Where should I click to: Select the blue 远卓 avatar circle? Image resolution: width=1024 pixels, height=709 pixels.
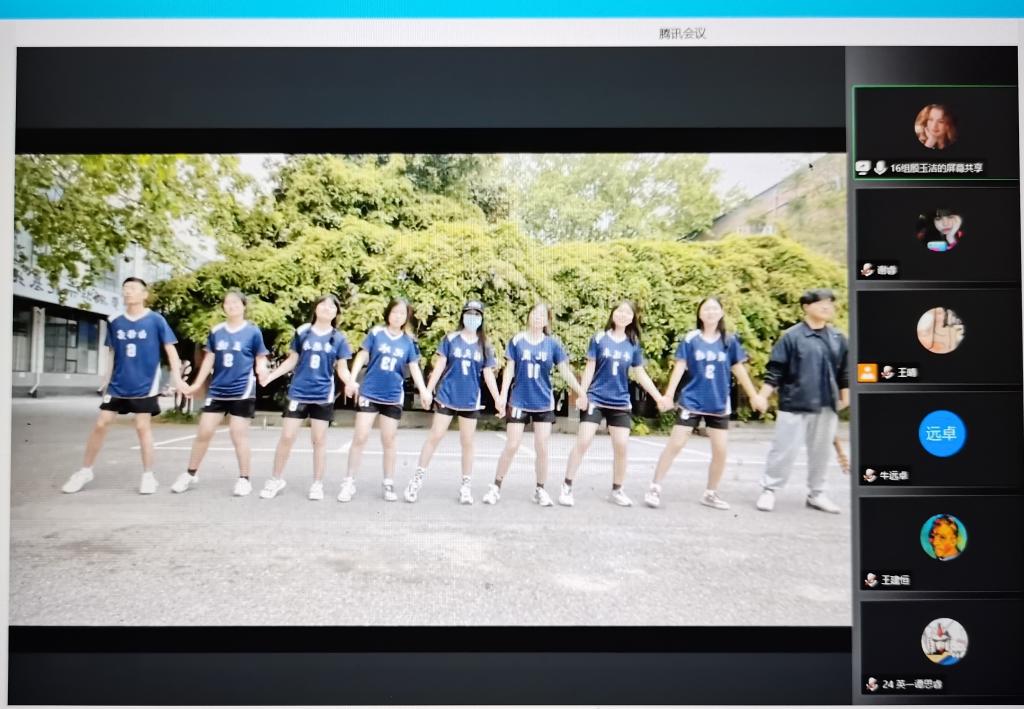coord(942,433)
